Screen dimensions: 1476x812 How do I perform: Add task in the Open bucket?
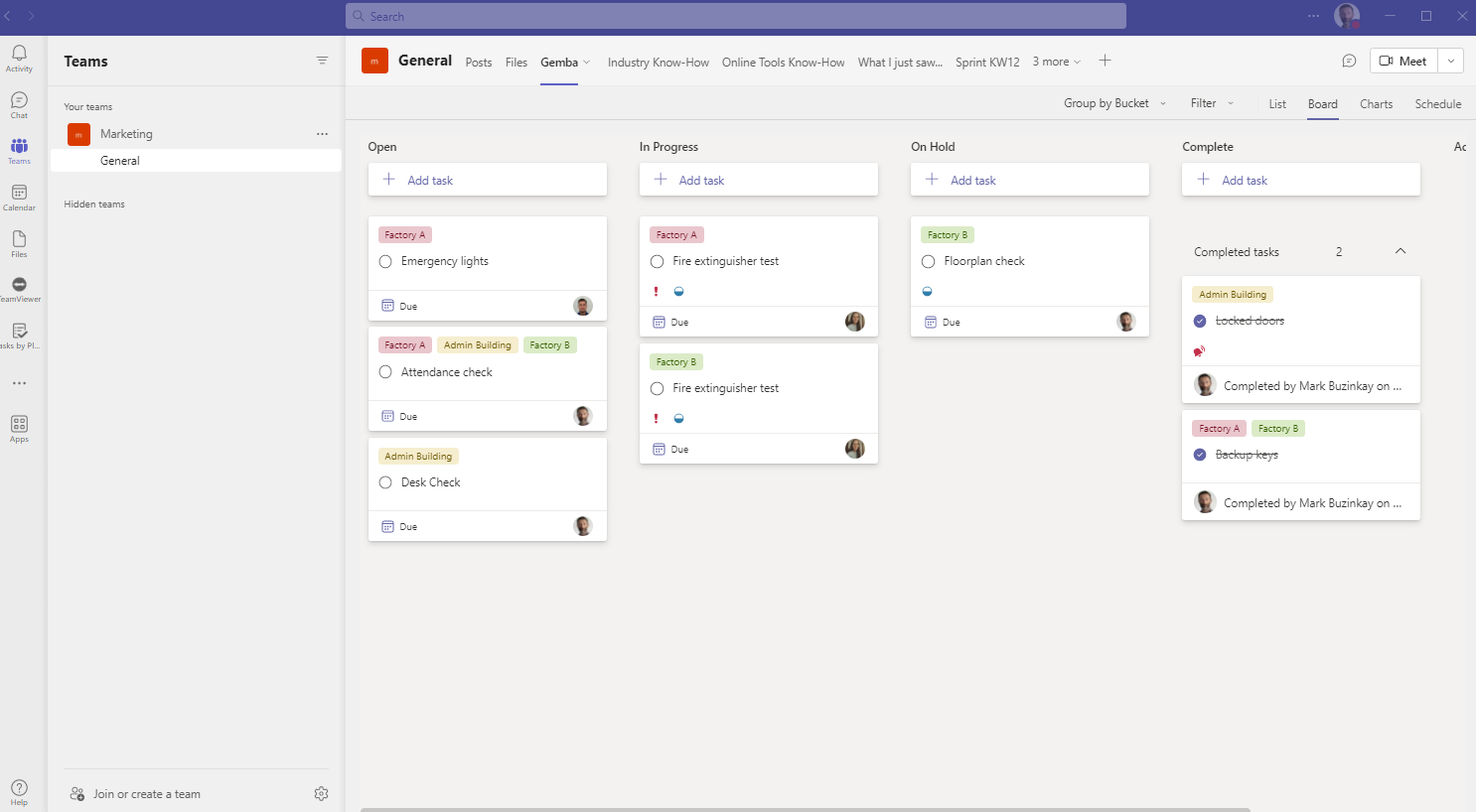pyautogui.click(x=488, y=180)
